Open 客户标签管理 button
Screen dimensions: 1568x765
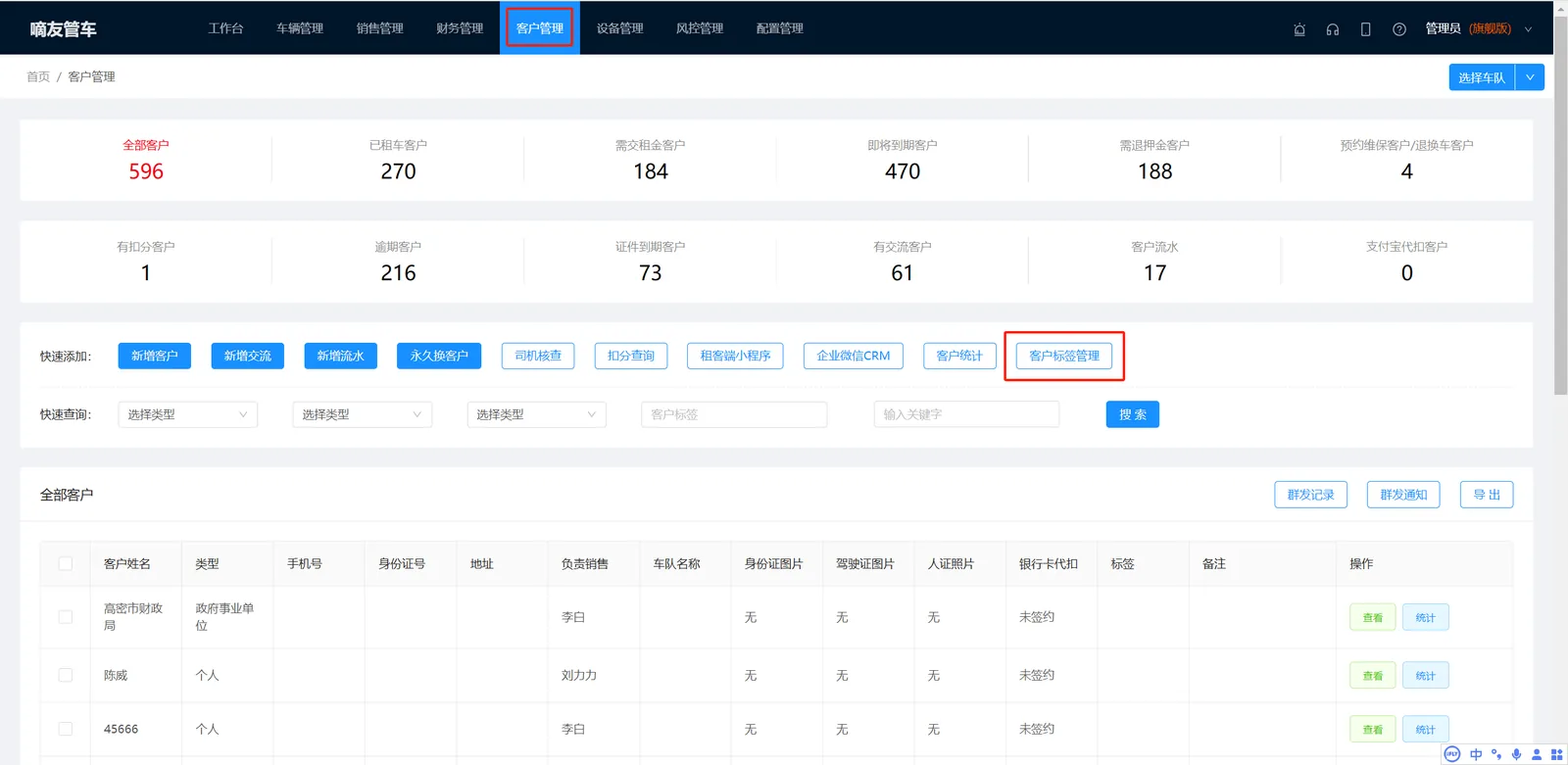[1064, 356]
